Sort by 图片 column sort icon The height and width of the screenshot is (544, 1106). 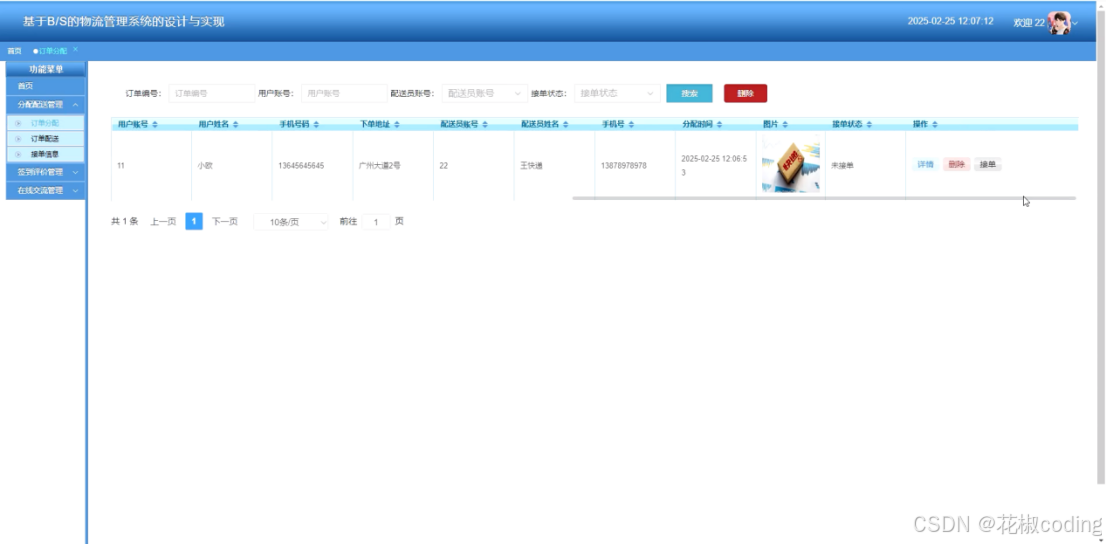[x=784, y=124]
